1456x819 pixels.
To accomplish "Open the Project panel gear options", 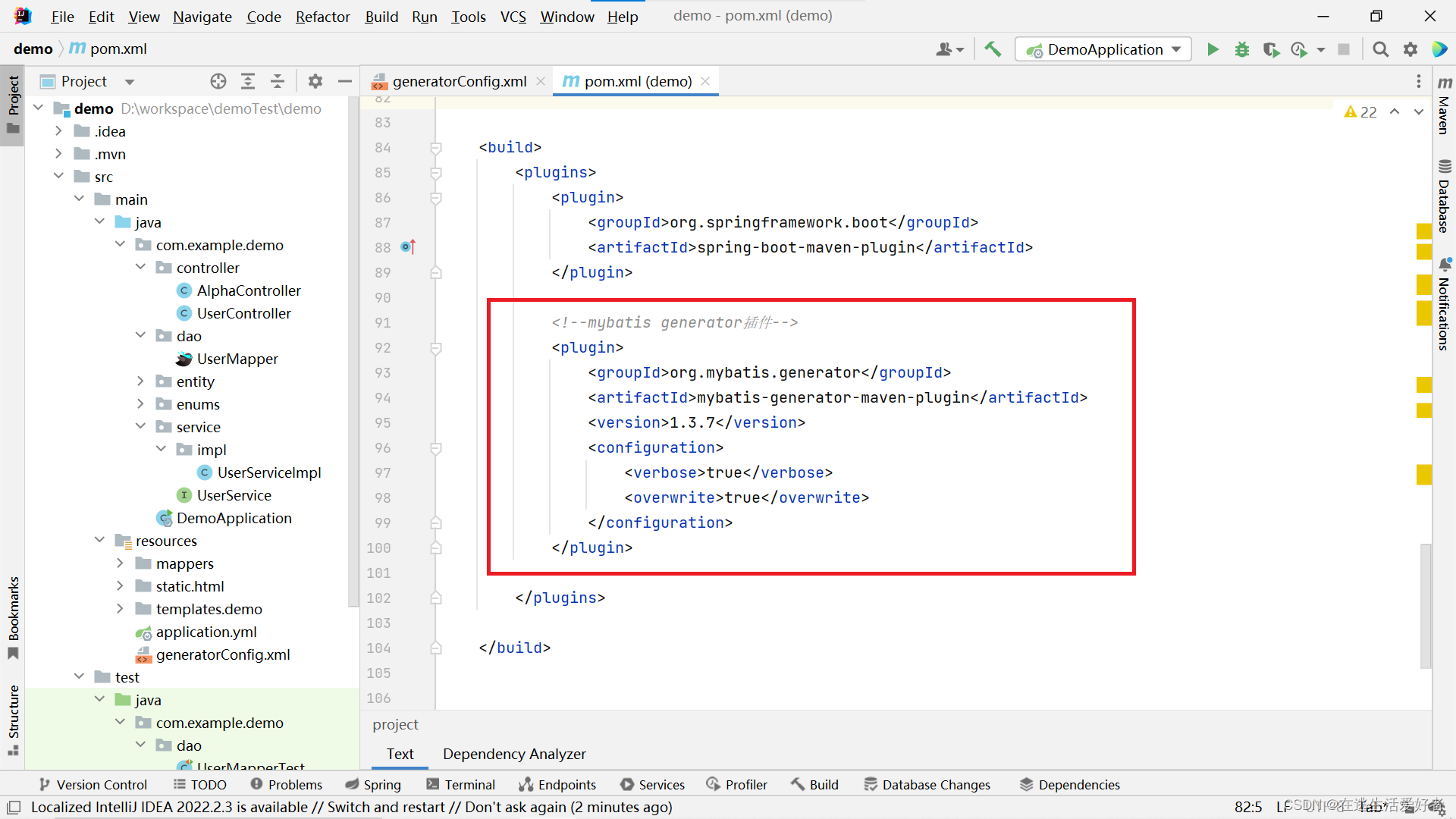I will 315,81.
